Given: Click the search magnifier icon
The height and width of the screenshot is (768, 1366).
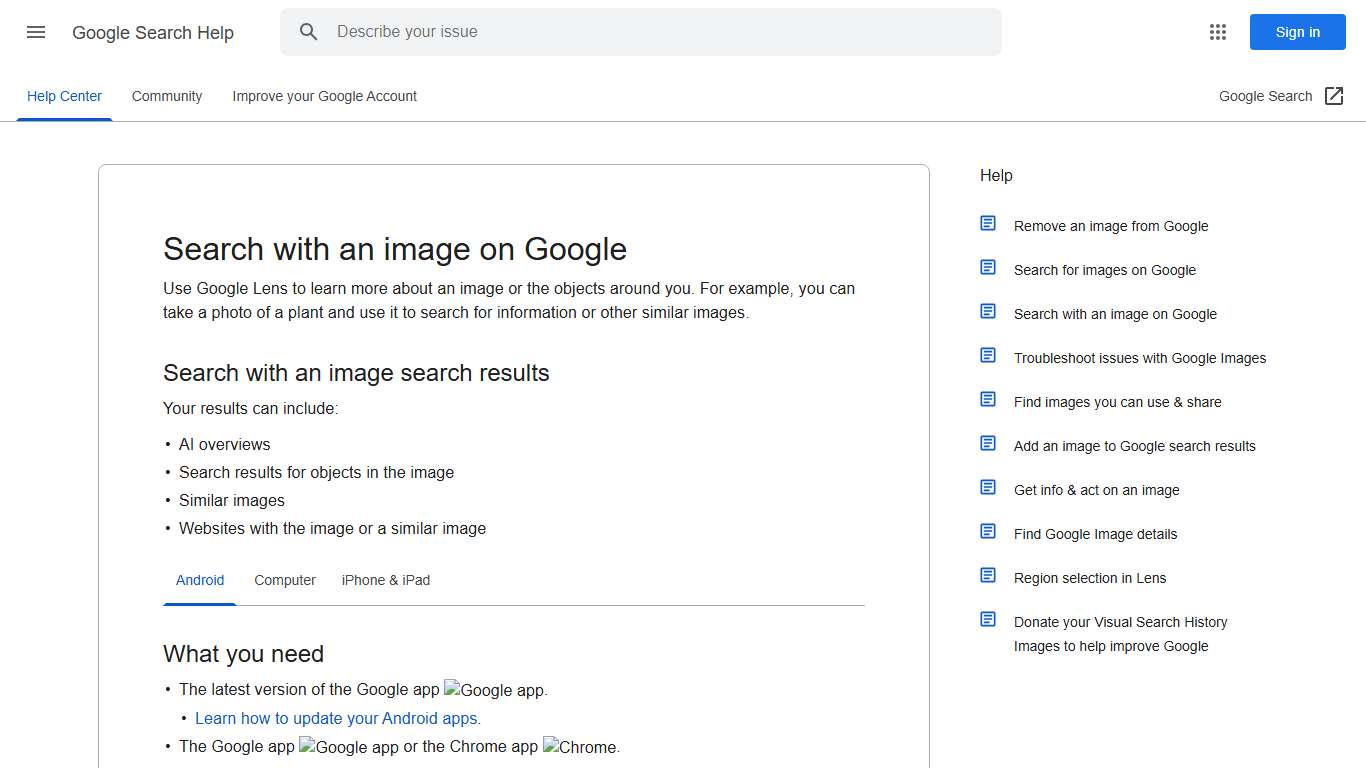Looking at the screenshot, I should tap(309, 31).
